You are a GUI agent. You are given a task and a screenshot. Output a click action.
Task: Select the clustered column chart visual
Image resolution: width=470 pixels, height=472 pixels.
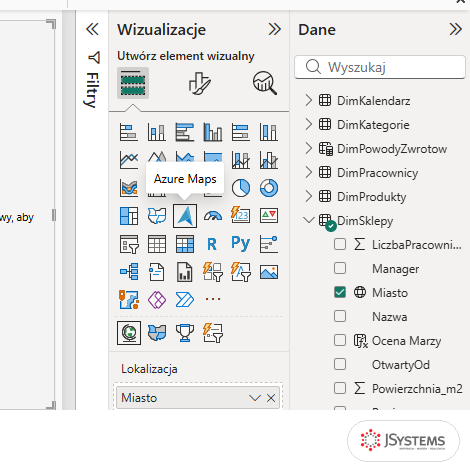click(x=213, y=132)
